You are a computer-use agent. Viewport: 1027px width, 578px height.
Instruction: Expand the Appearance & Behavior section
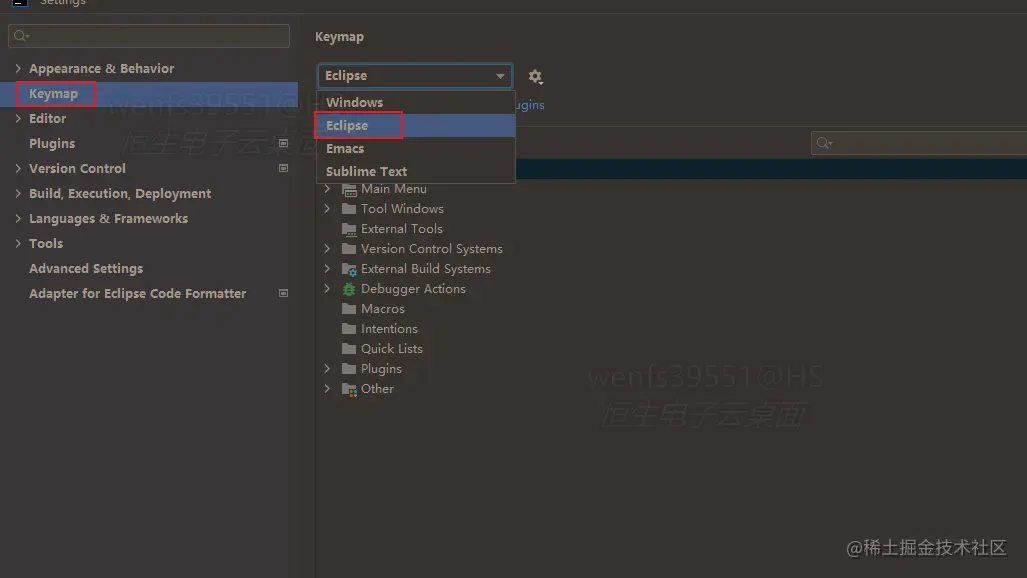pyautogui.click(x=18, y=68)
